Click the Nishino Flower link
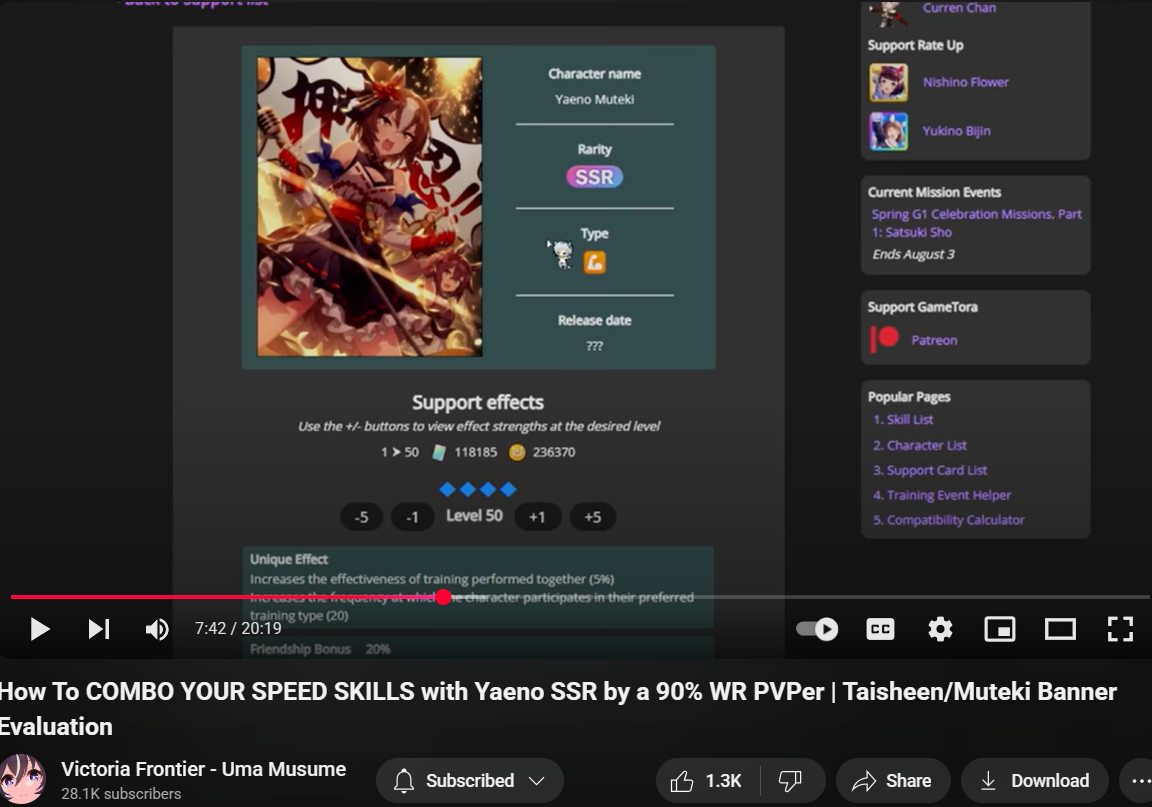This screenshot has height=807, width=1152. [x=965, y=82]
